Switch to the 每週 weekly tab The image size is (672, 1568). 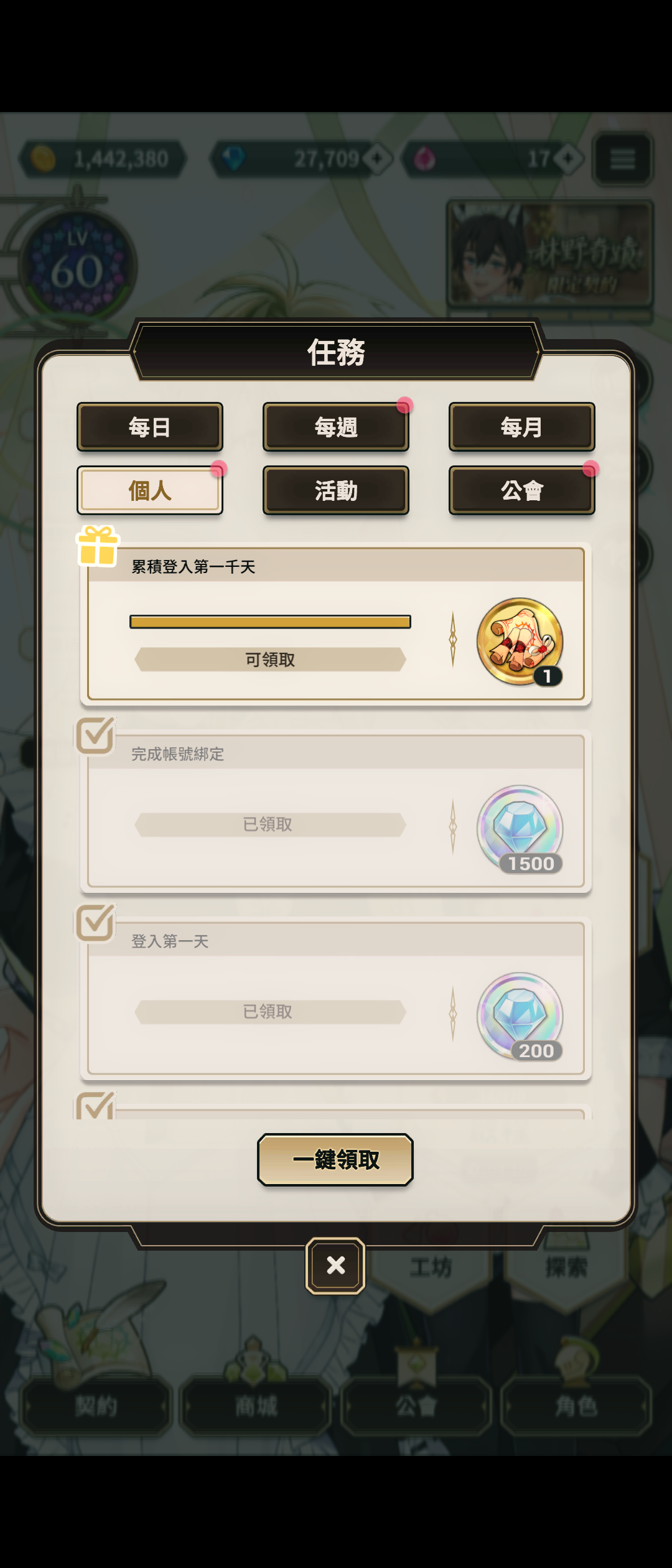336,427
